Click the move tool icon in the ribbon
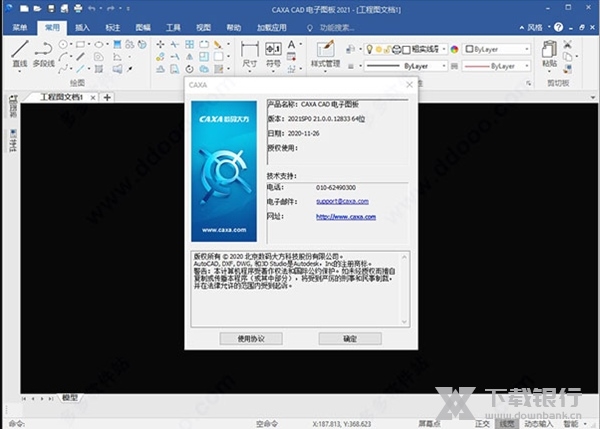This screenshot has width=600, height=429. point(160,44)
